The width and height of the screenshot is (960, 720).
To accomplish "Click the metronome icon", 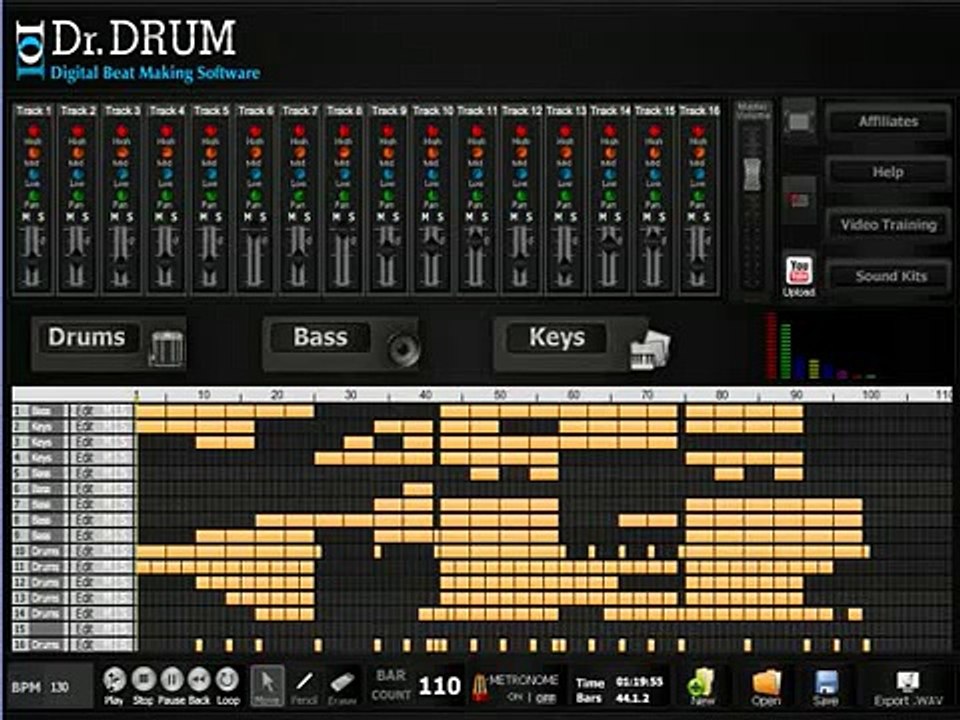I will pos(480,688).
